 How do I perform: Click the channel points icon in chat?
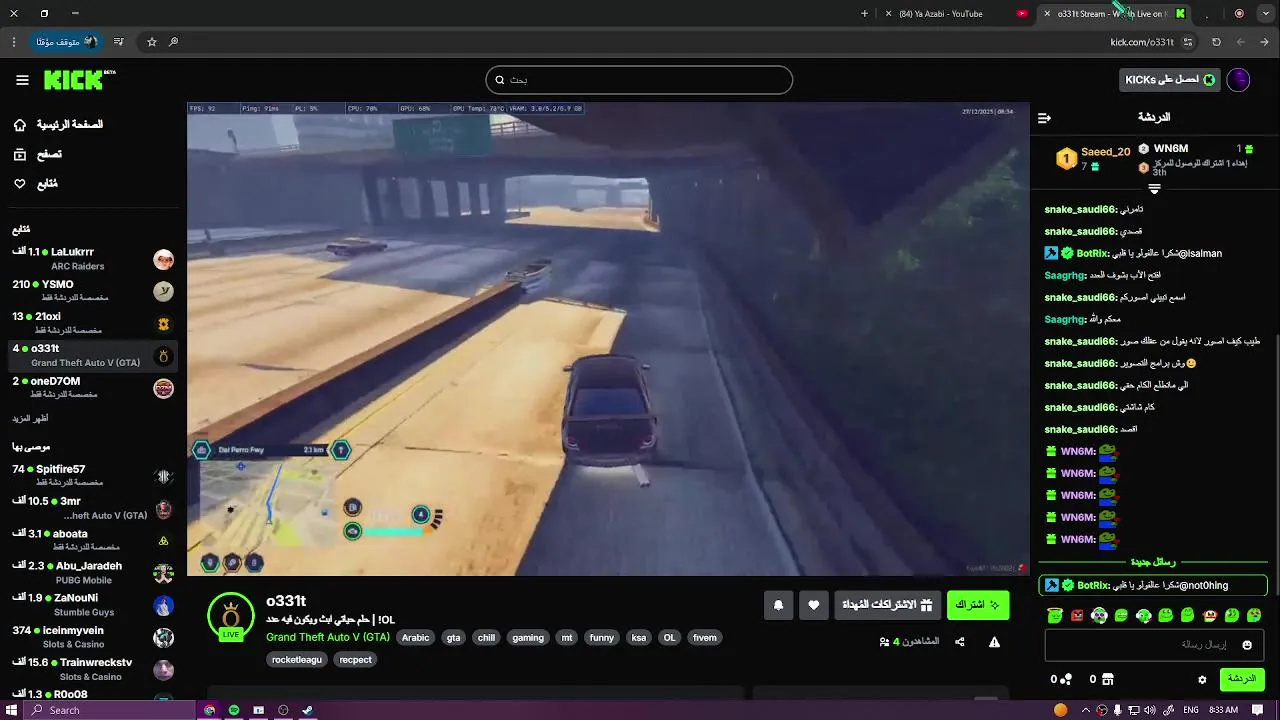point(1066,680)
